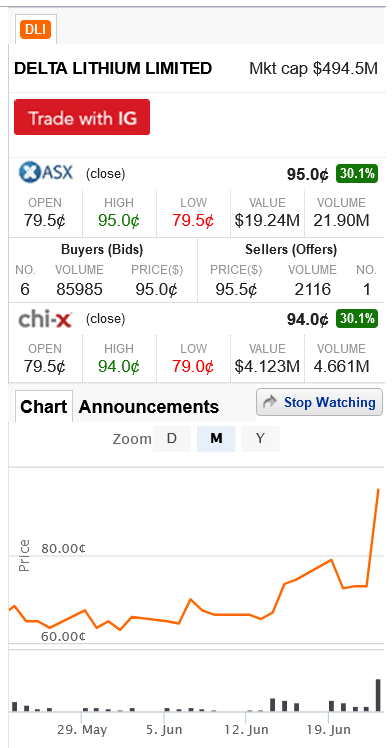392x748 pixels.
Task: Click the ASX 30.1% green change badge
Action: [x=357, y=173]
